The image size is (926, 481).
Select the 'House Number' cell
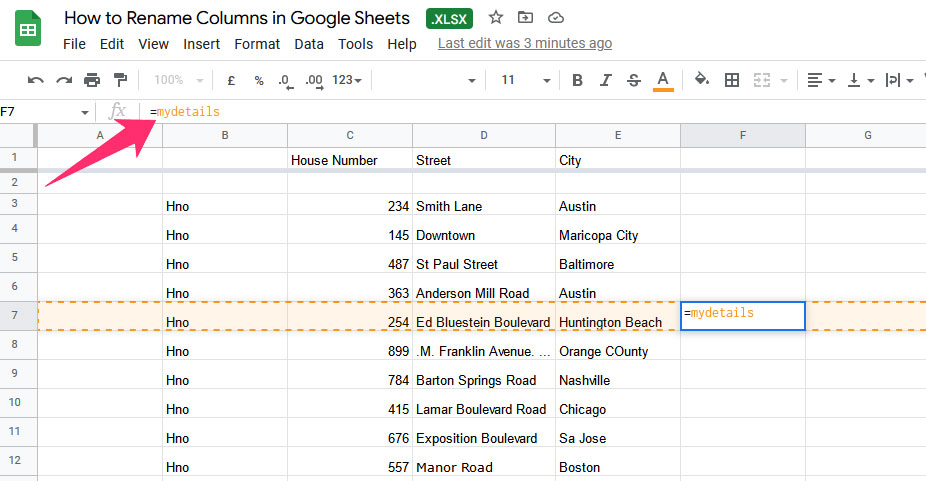tap(350, 158)
